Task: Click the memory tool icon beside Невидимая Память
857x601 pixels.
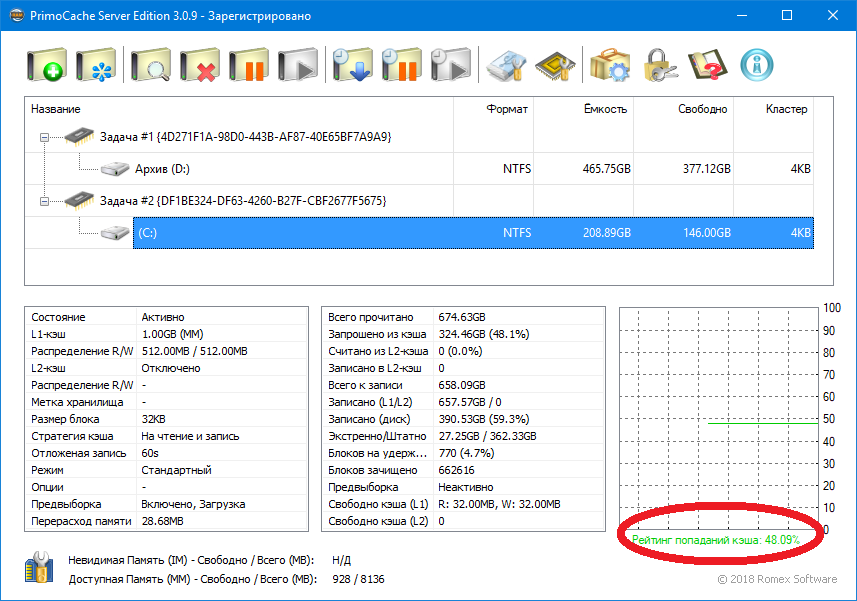Action: click(x=39, y=567)
